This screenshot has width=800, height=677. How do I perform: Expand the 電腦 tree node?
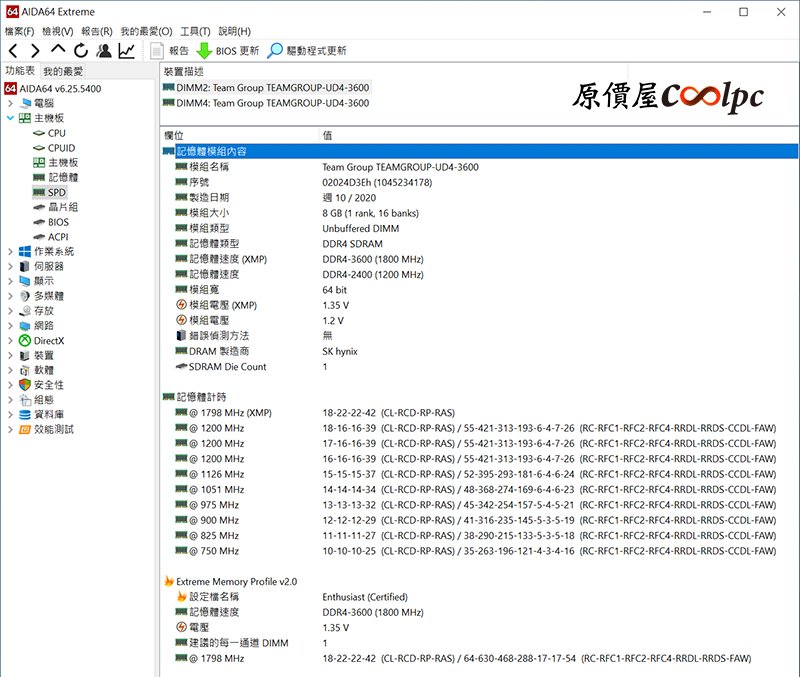[10, 103]
